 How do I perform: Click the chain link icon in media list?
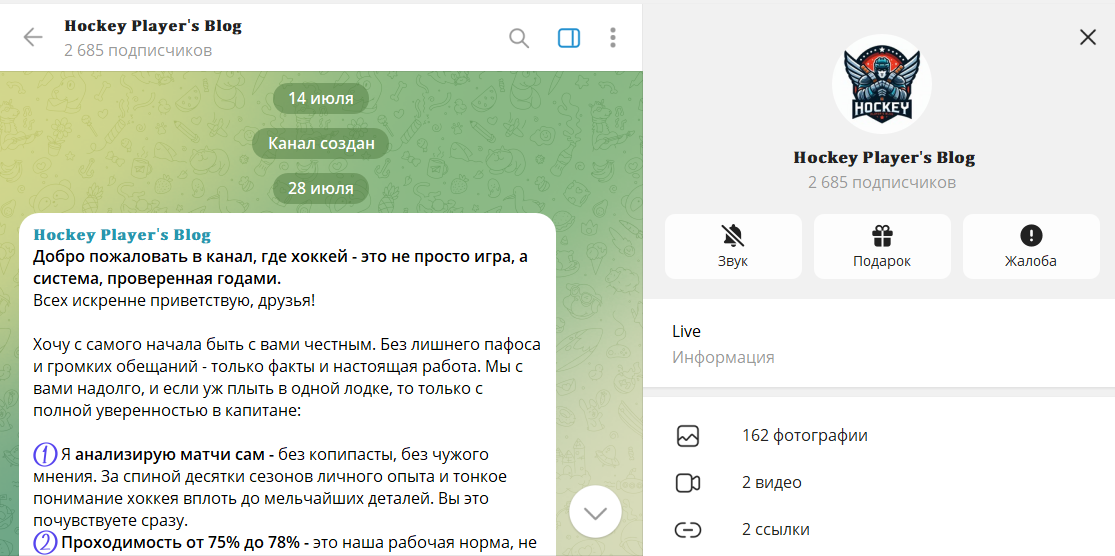(x=687, y=530)
